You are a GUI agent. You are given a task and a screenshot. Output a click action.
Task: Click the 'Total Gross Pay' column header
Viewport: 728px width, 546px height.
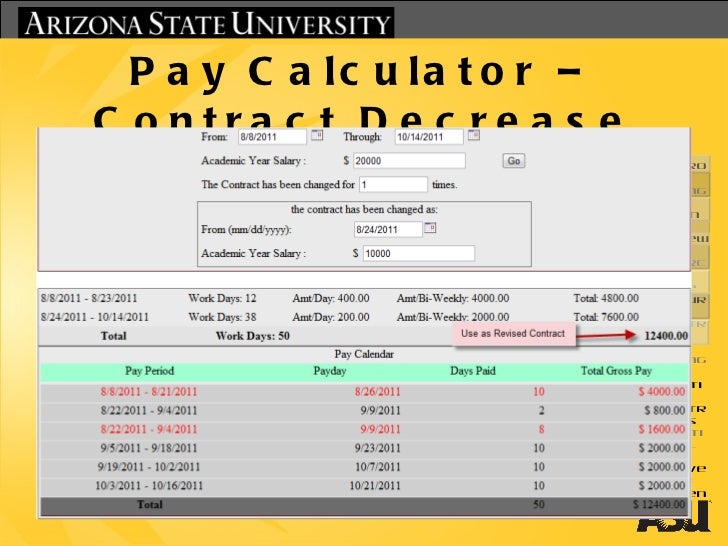[617, 371]
